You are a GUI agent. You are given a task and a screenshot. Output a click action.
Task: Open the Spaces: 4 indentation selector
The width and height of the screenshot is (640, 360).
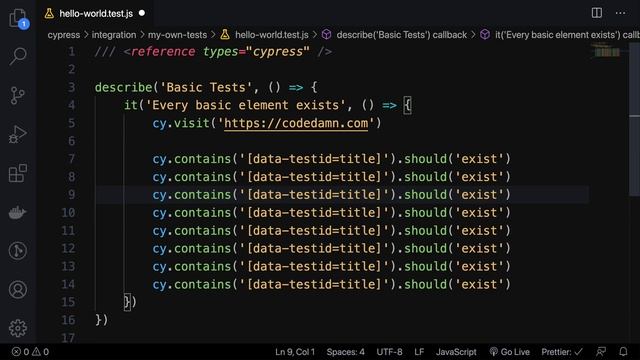tap(345, 352)
